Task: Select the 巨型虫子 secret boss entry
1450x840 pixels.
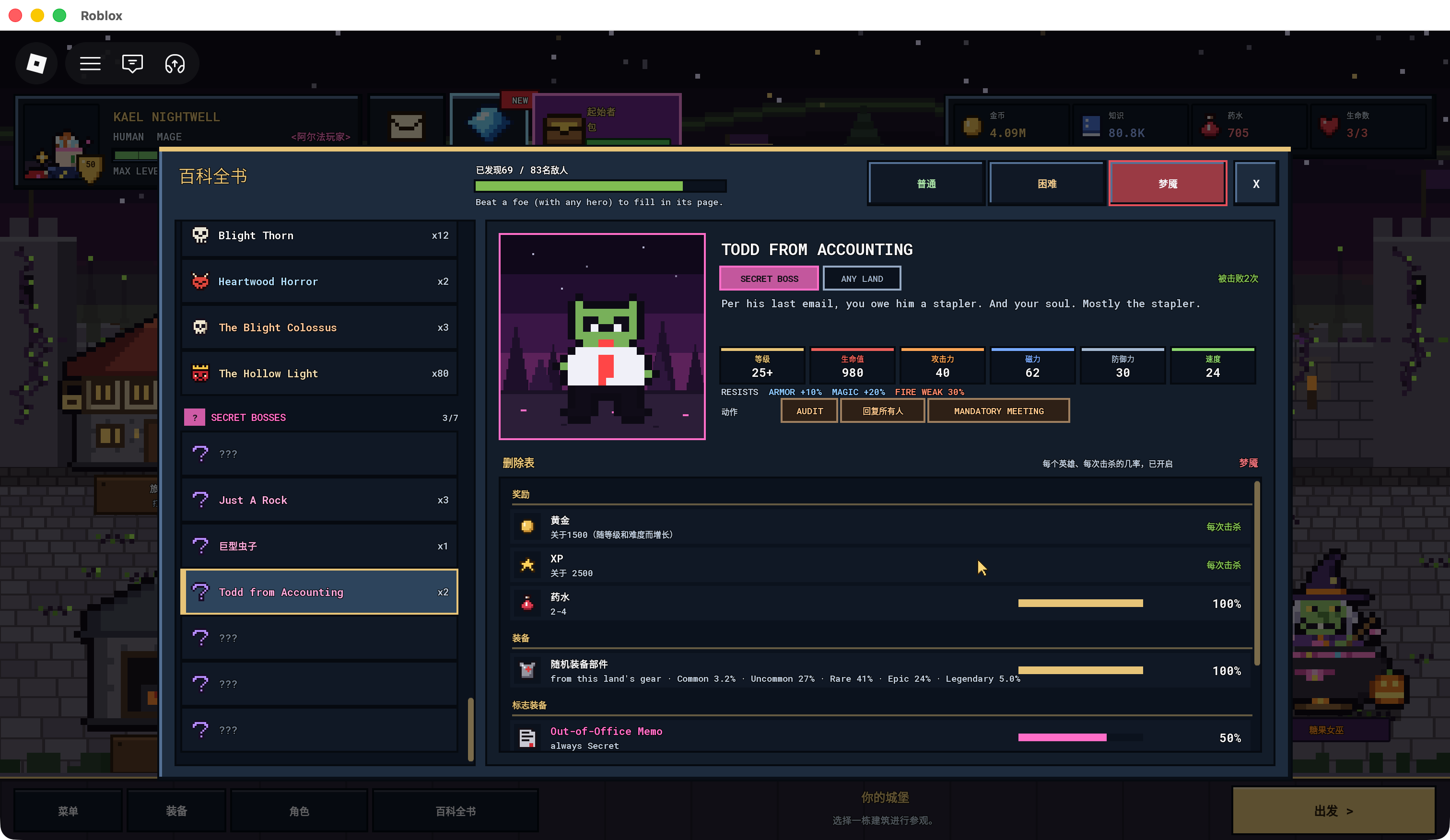Action: [x=319, y=546]
